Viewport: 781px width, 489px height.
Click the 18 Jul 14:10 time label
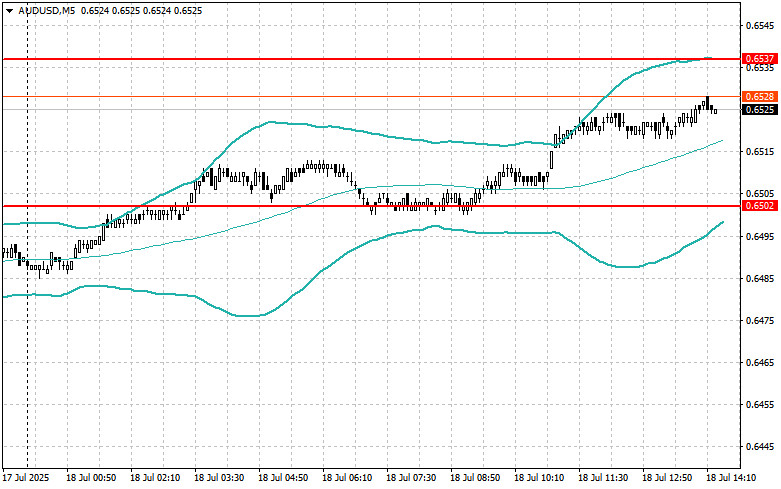[731, 478]
